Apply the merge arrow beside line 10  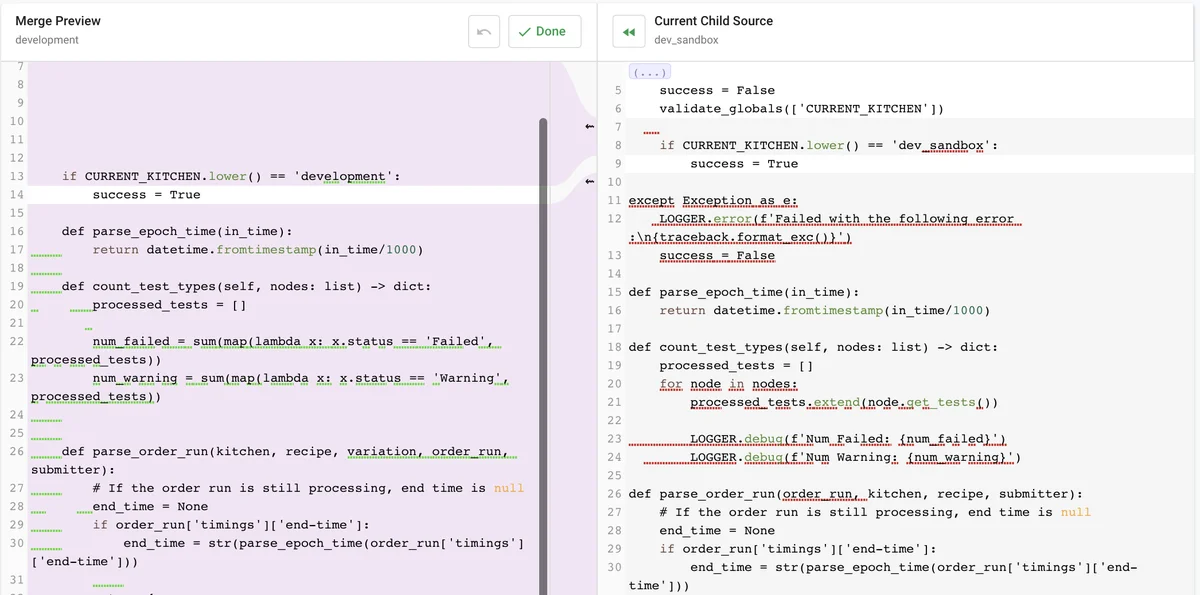pos(589,181)
